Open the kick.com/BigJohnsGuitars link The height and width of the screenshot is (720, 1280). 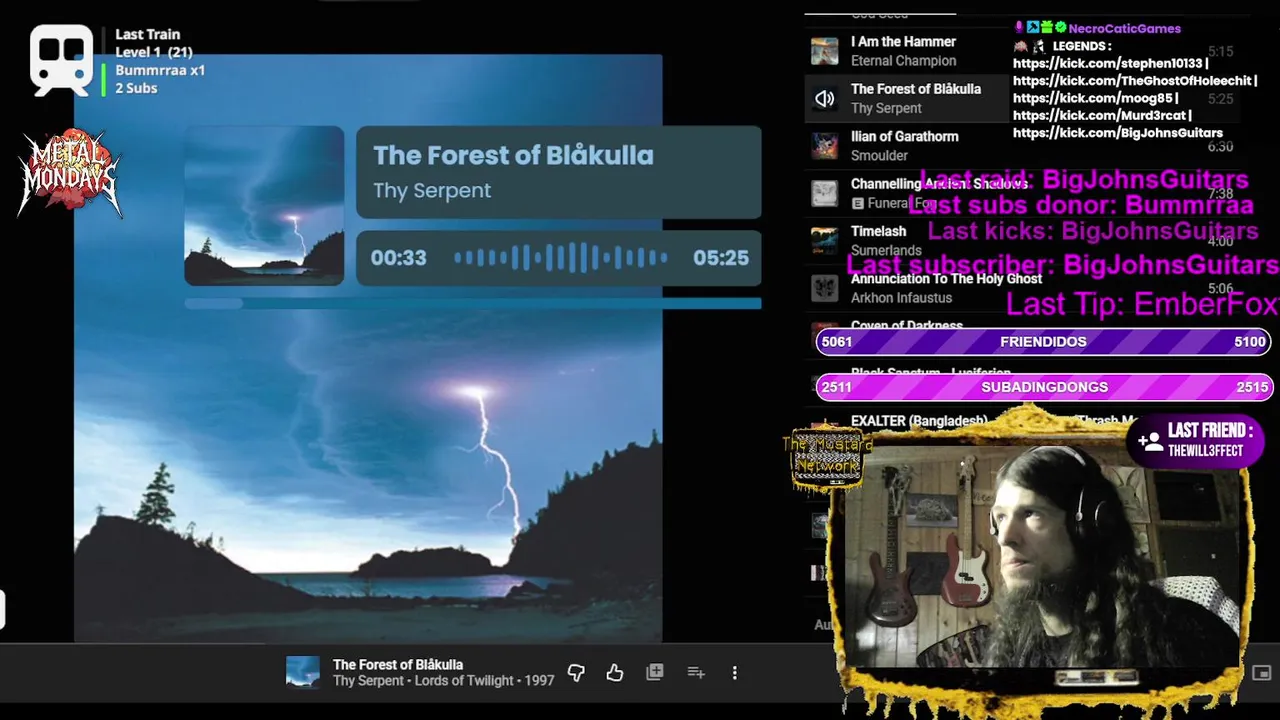coord(1118,132)
